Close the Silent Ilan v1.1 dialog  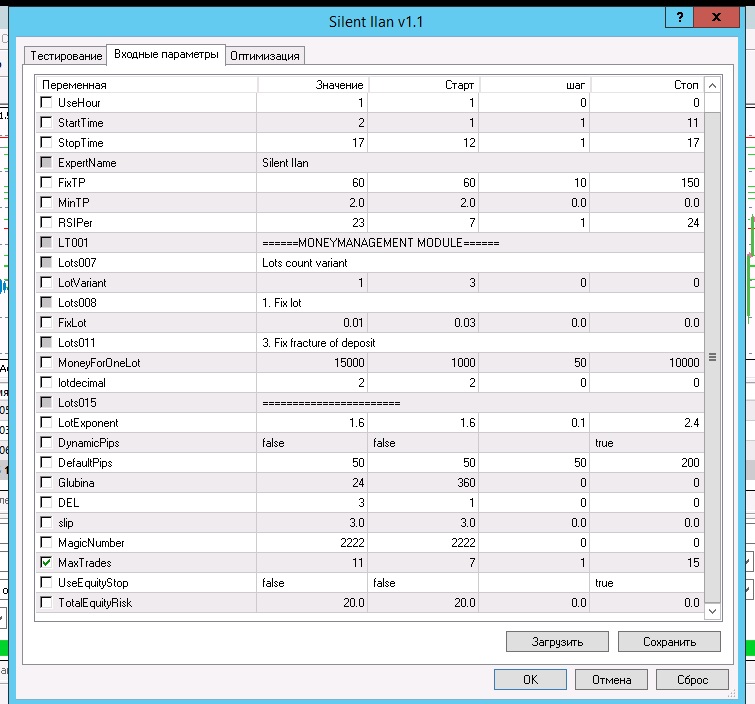click(x=716, y=17)
